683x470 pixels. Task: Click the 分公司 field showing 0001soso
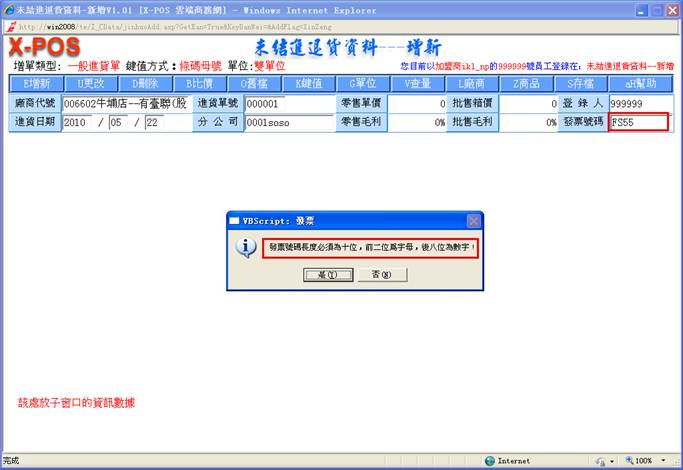[x=289, y=123]
